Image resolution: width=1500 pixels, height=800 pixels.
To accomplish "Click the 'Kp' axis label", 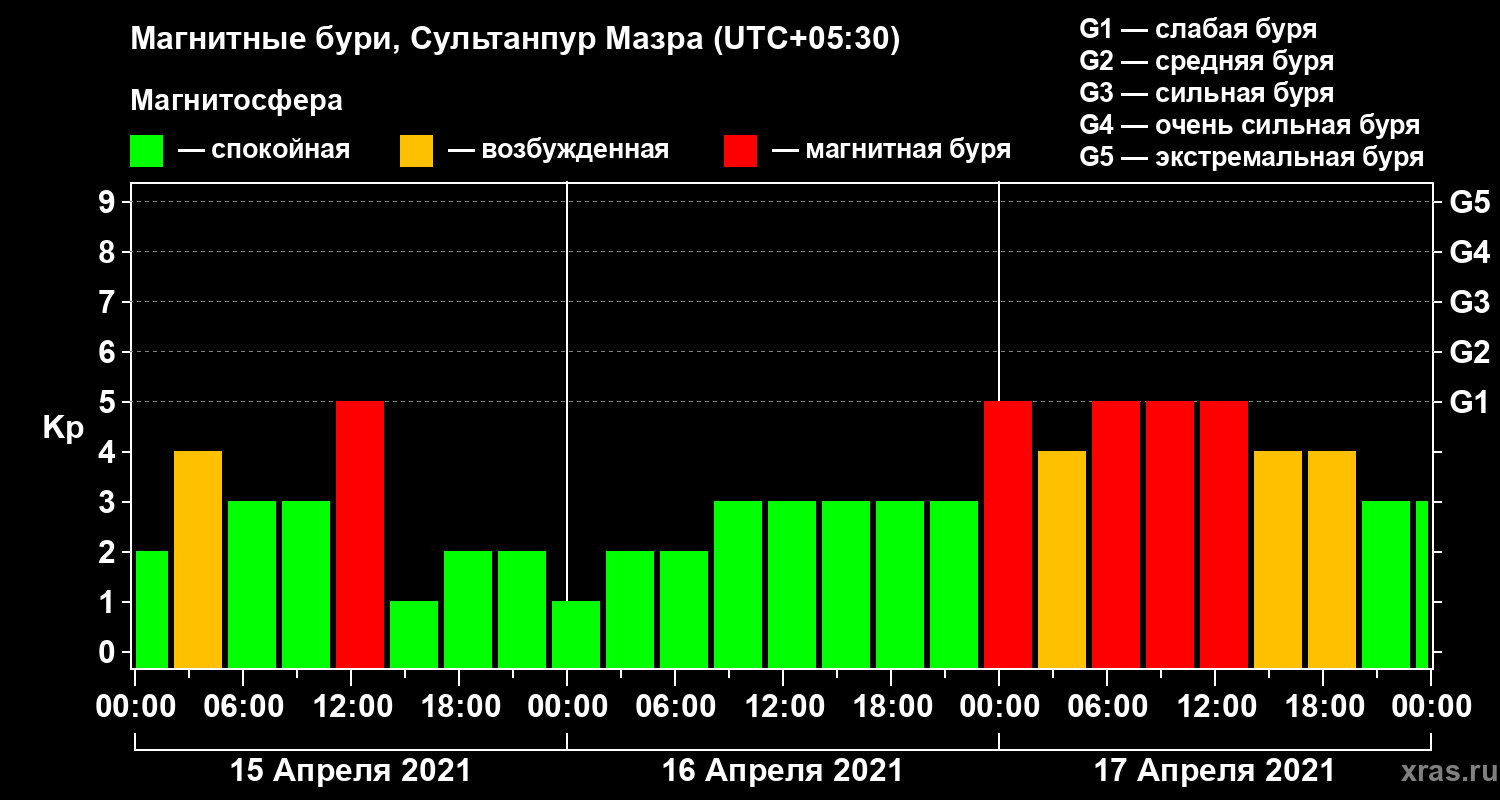I will (62, 428).
